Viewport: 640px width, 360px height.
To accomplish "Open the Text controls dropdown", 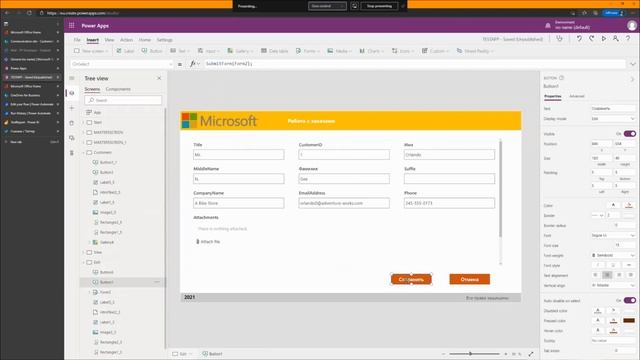I will point(180,51).
